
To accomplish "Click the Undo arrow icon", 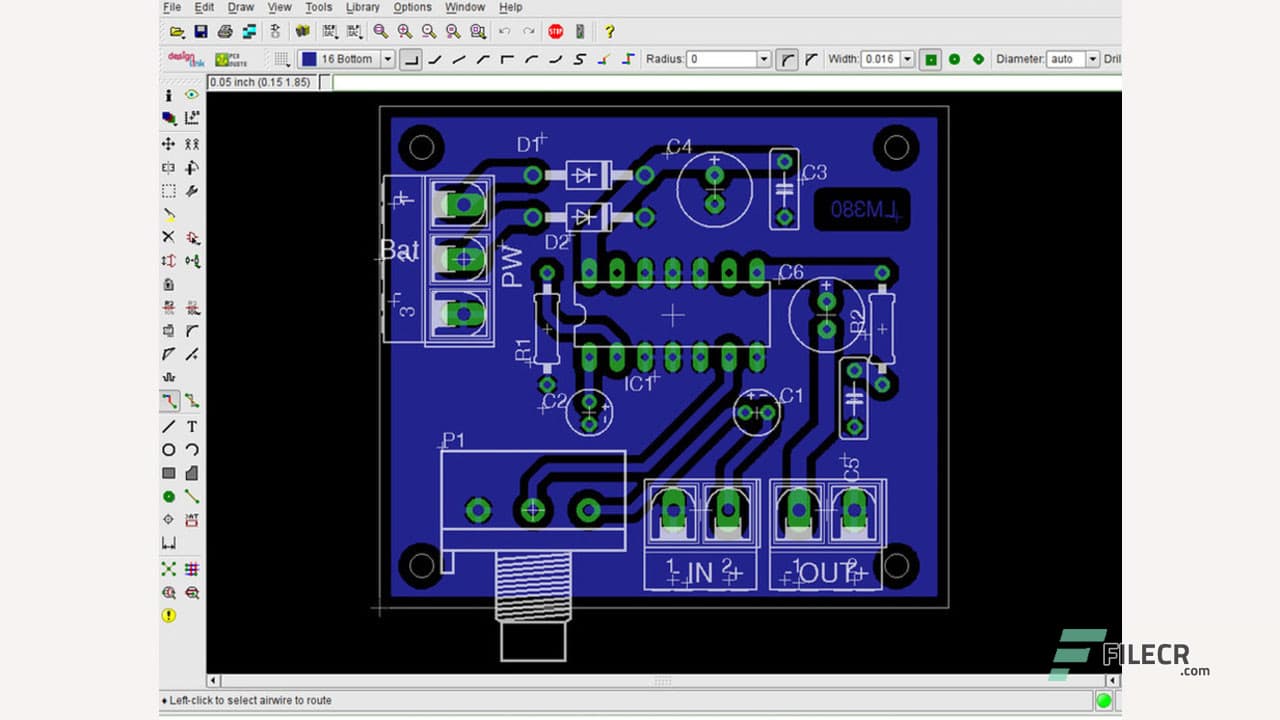I will tap(505, 32).
